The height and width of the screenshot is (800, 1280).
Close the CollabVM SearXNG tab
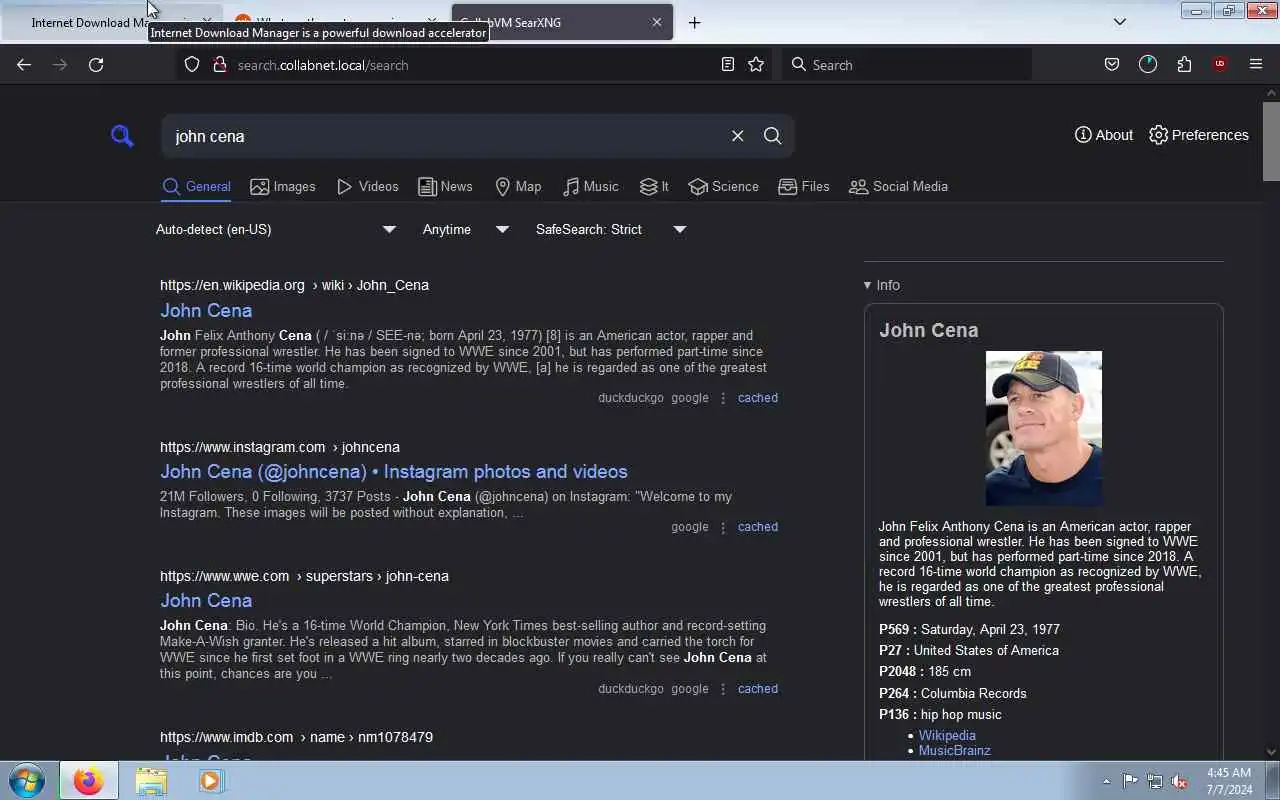pyautogui.click(x=657, y=22)
